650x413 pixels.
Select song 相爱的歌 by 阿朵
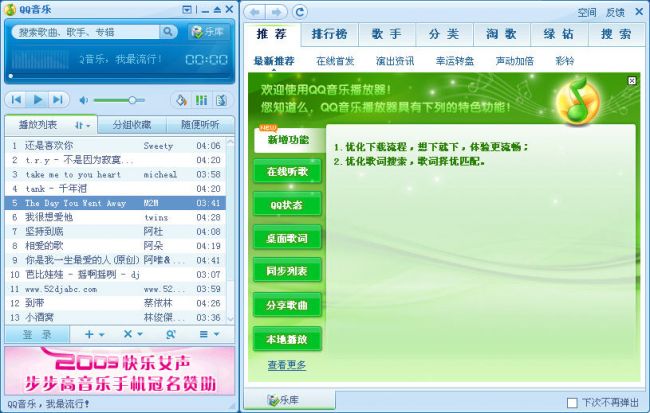coord(116,246)
